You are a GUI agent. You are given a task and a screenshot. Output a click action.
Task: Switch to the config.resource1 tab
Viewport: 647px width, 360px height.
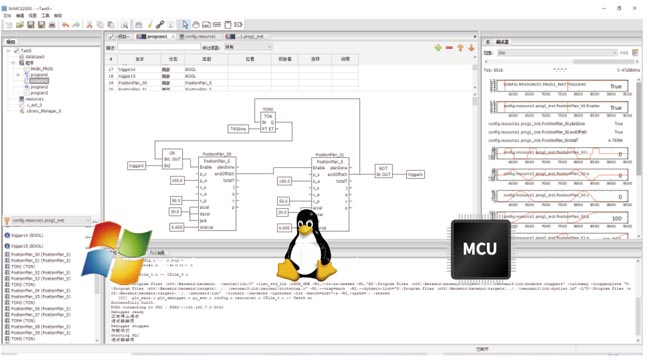tap(198, 37)
